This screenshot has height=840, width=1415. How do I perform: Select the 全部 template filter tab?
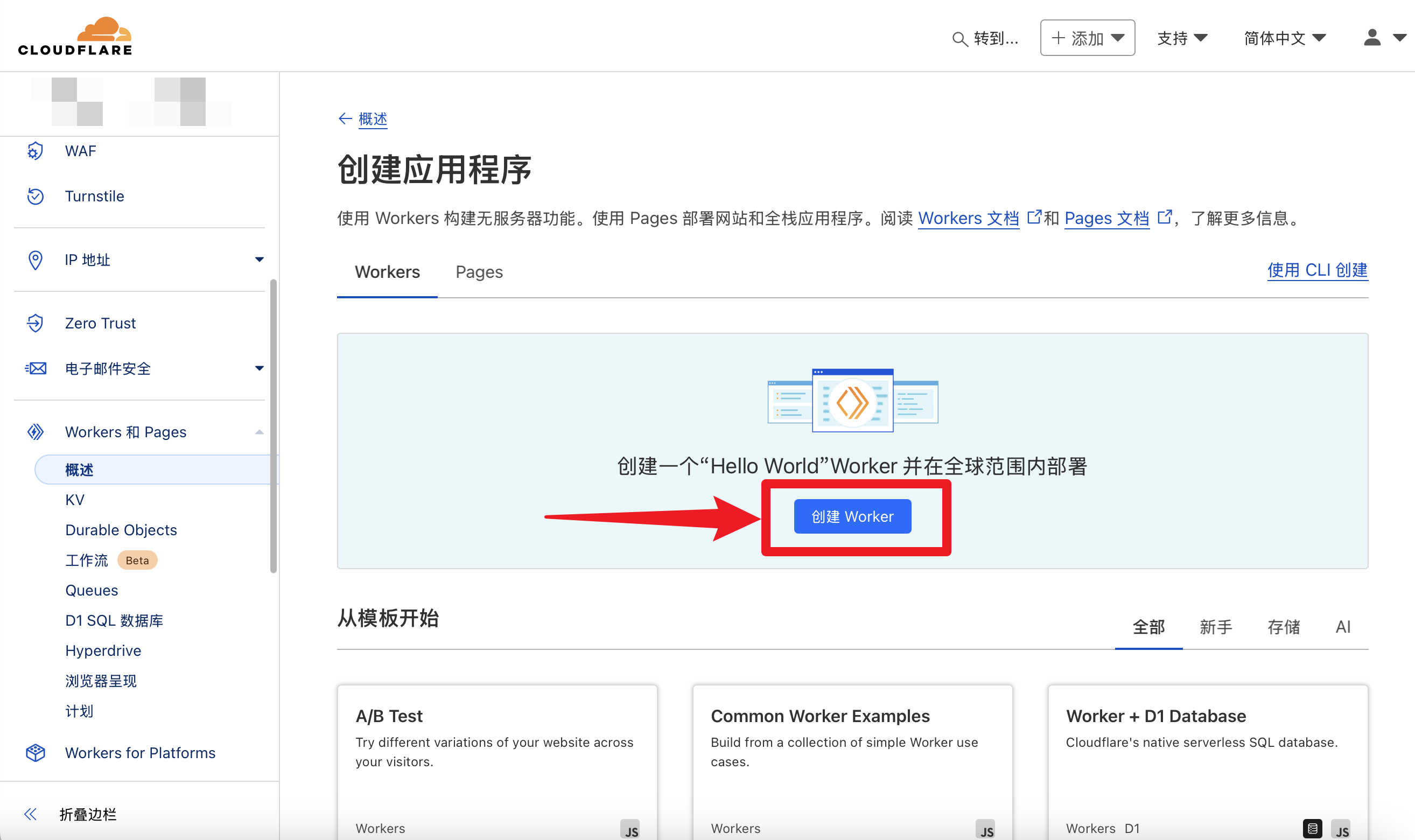click(1148, 627)
